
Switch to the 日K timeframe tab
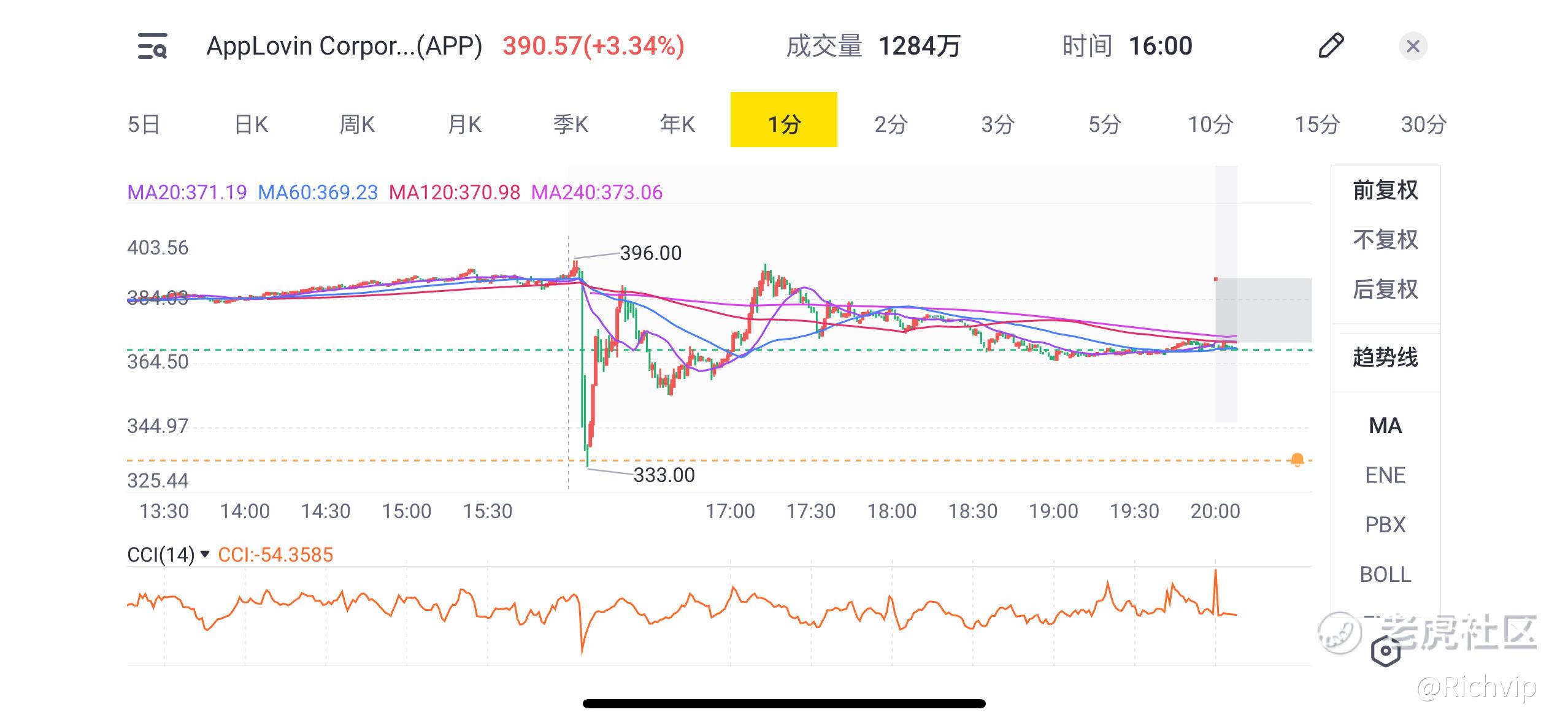(251, 124)
